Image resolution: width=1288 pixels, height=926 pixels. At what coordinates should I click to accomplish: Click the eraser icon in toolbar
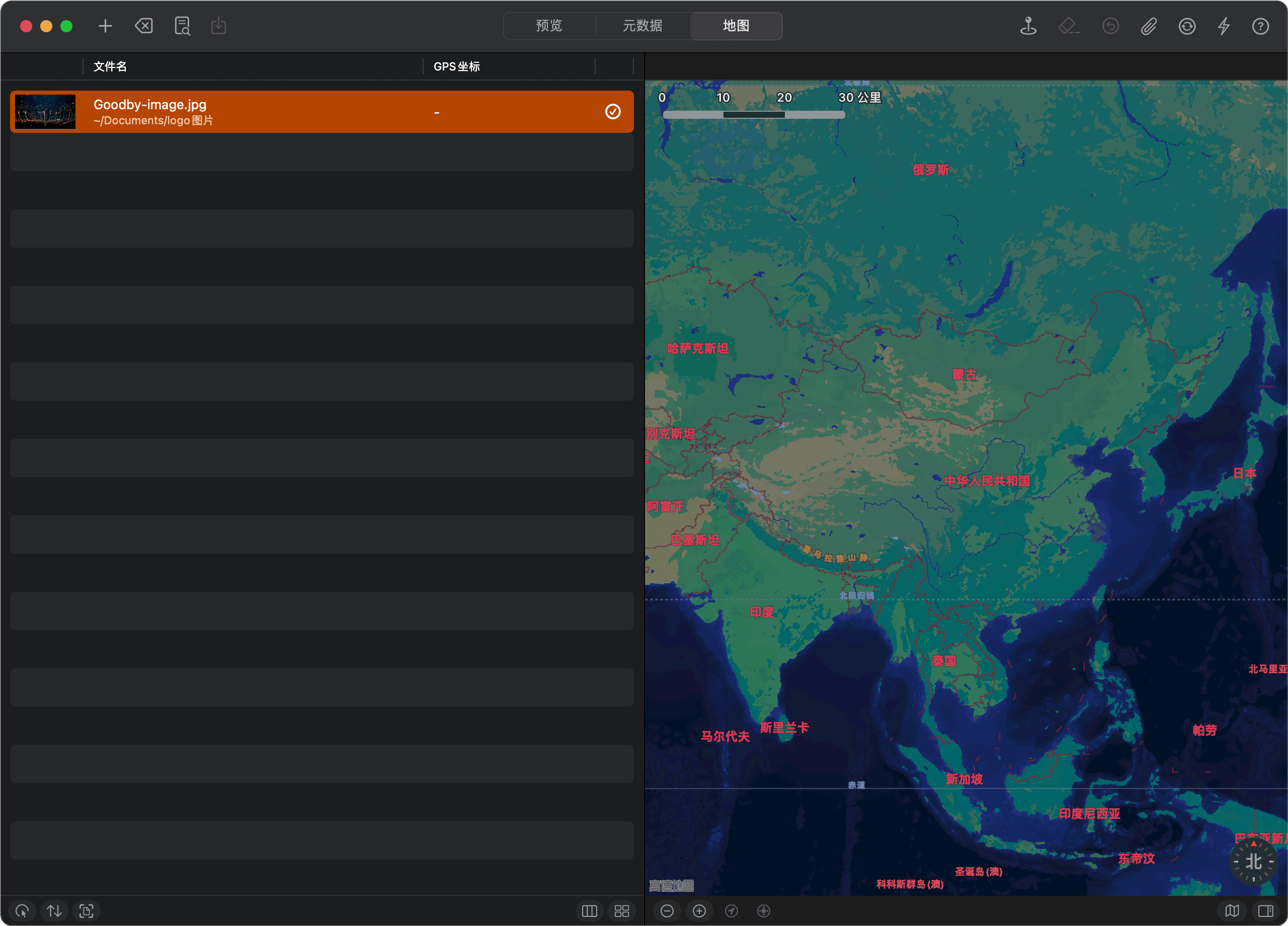click(1068, 26)
